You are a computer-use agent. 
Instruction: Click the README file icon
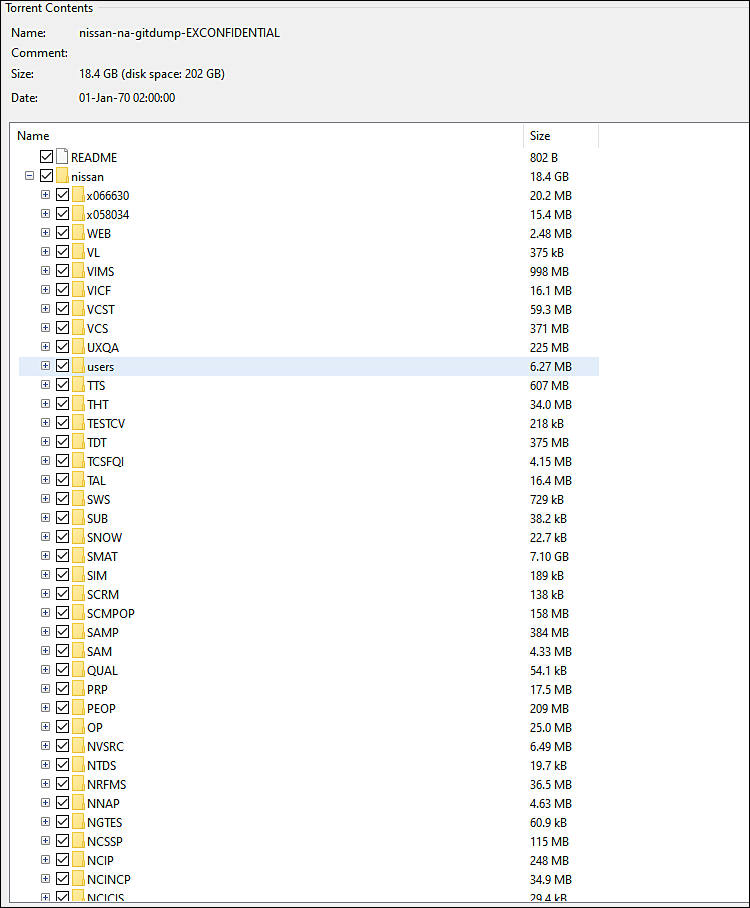62,156
